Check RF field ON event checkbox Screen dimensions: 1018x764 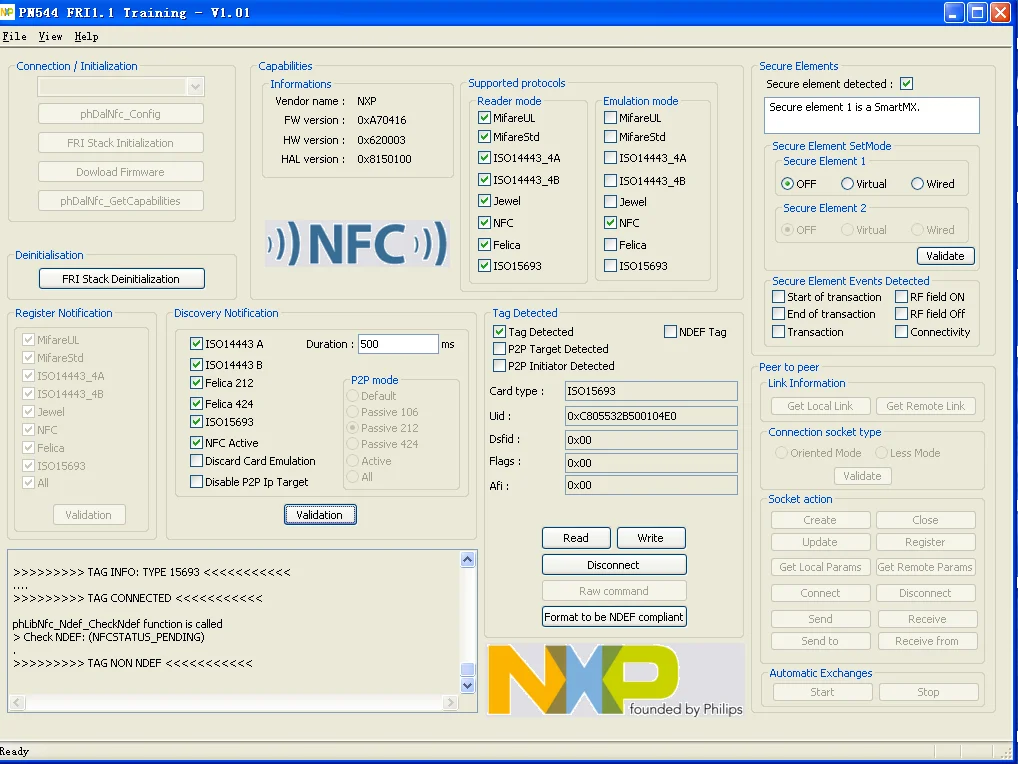point(901,297)
